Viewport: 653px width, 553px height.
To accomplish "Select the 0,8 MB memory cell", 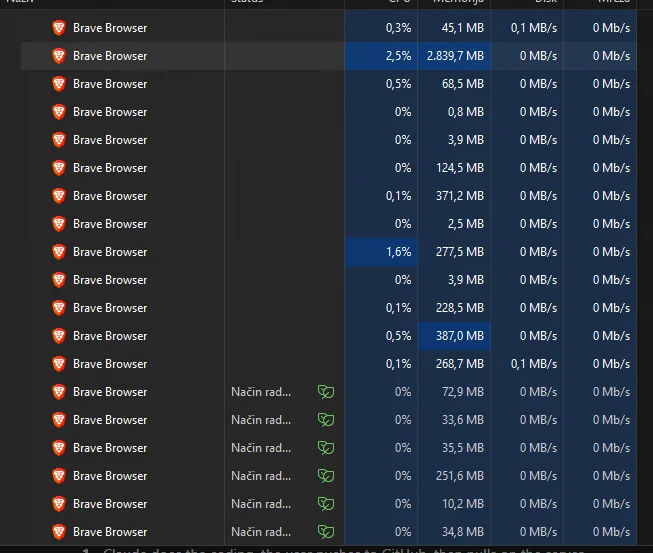I will [x=454, y=112].
